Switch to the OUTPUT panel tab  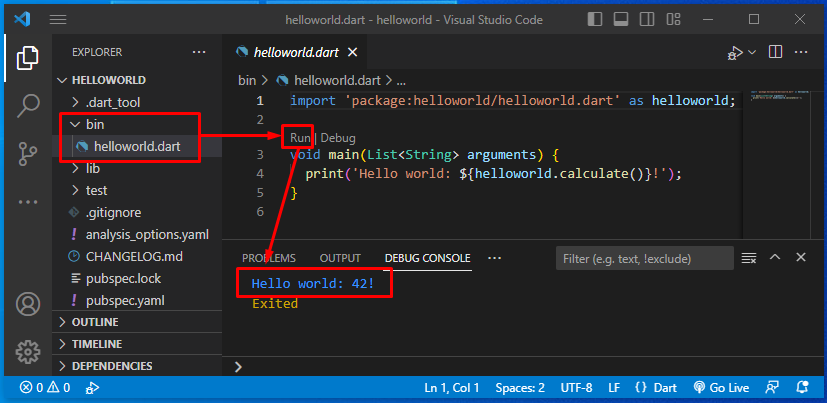(340, 258)
